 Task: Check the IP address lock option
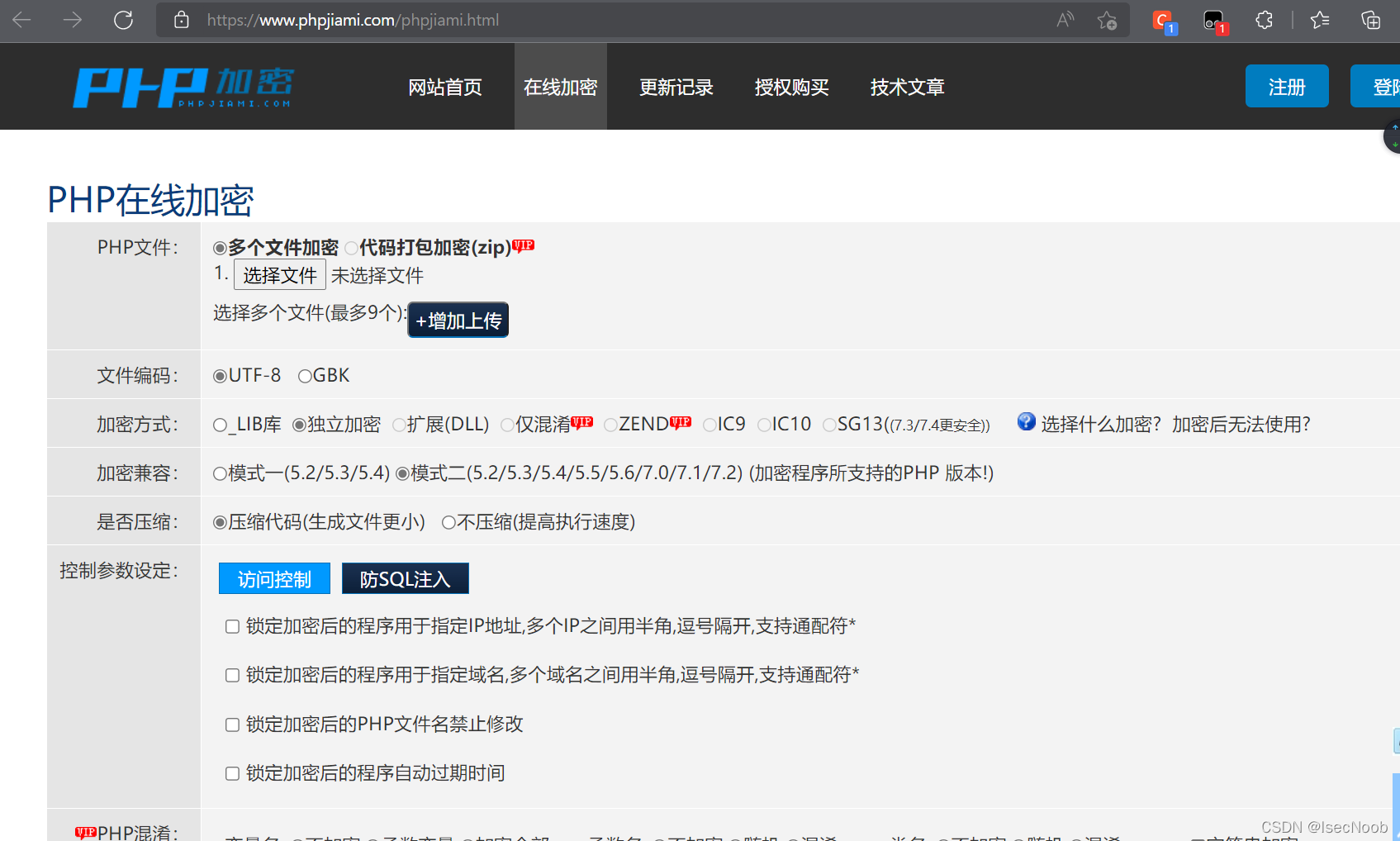pyautogui.click(x=232, y=626)
